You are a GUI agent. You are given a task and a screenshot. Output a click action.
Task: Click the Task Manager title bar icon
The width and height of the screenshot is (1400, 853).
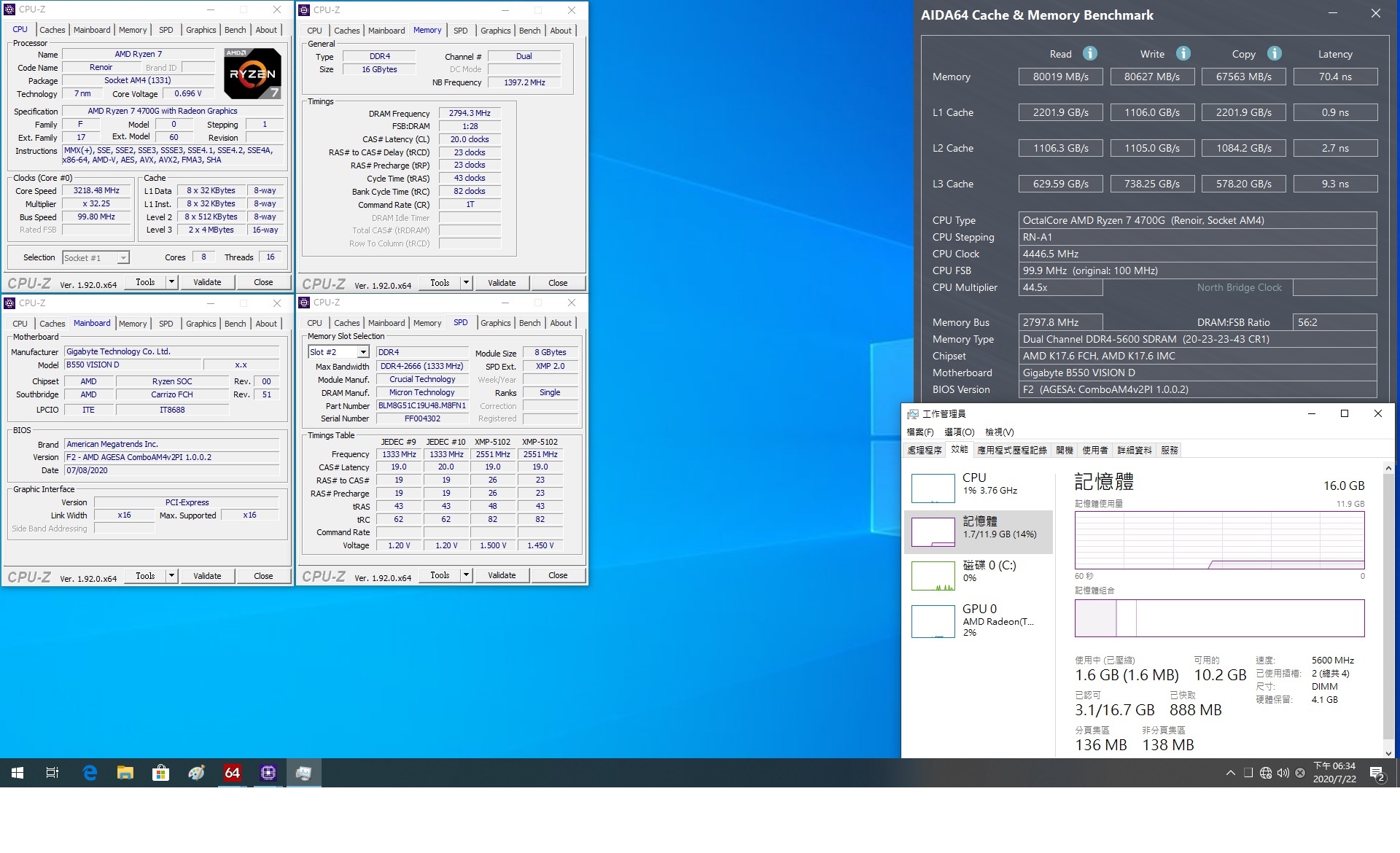(912, 413)
